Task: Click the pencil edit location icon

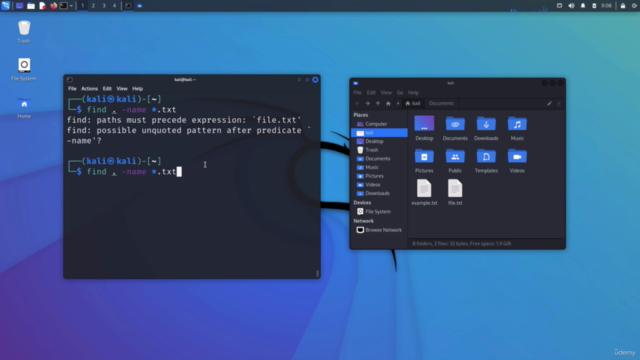Action: (x=549, y=104)
